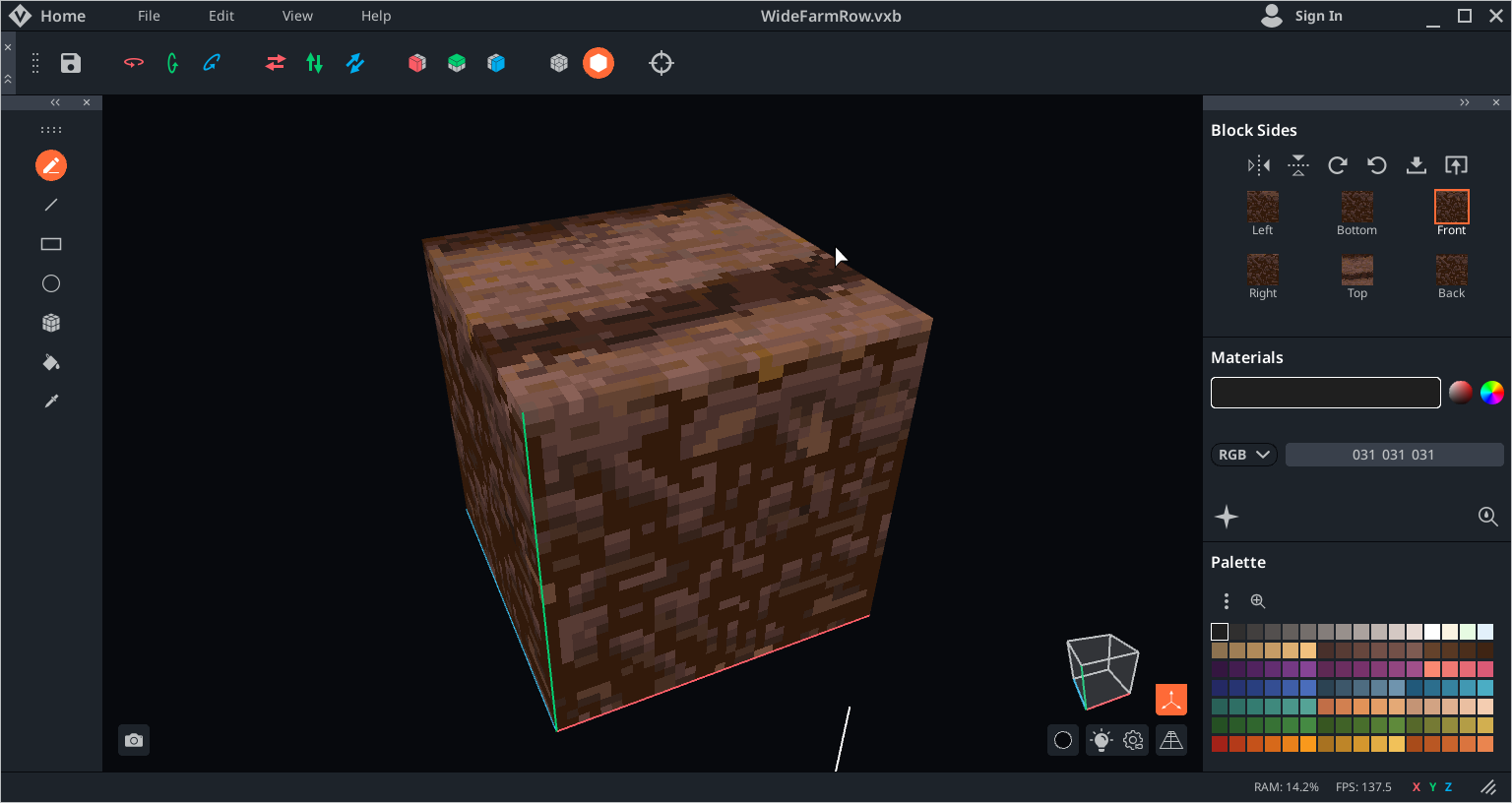
Task: Save the file with floppy disk icon
Action: (71, 63)
